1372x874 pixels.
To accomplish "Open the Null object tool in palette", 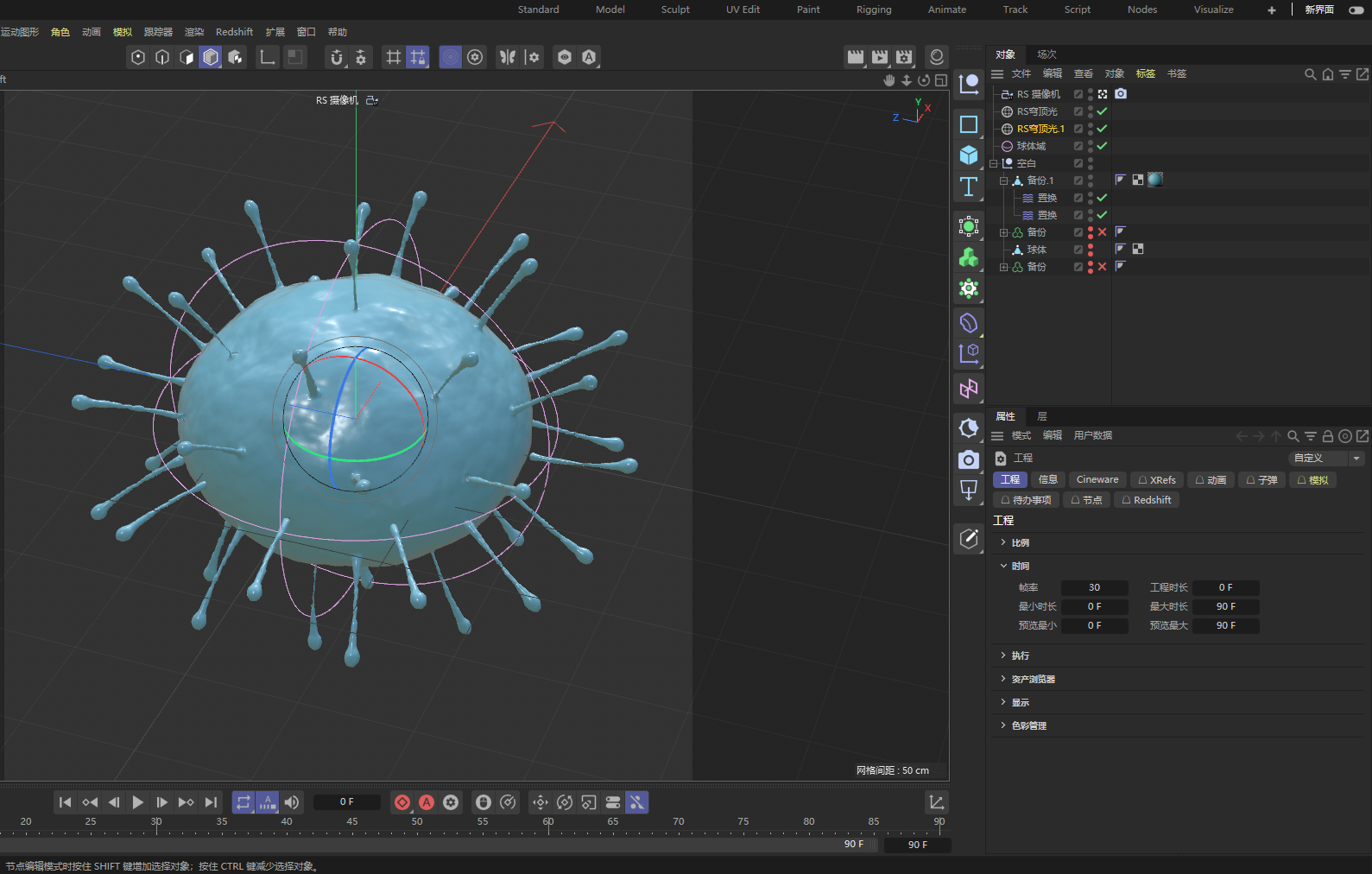I will [x=969, y=84].
